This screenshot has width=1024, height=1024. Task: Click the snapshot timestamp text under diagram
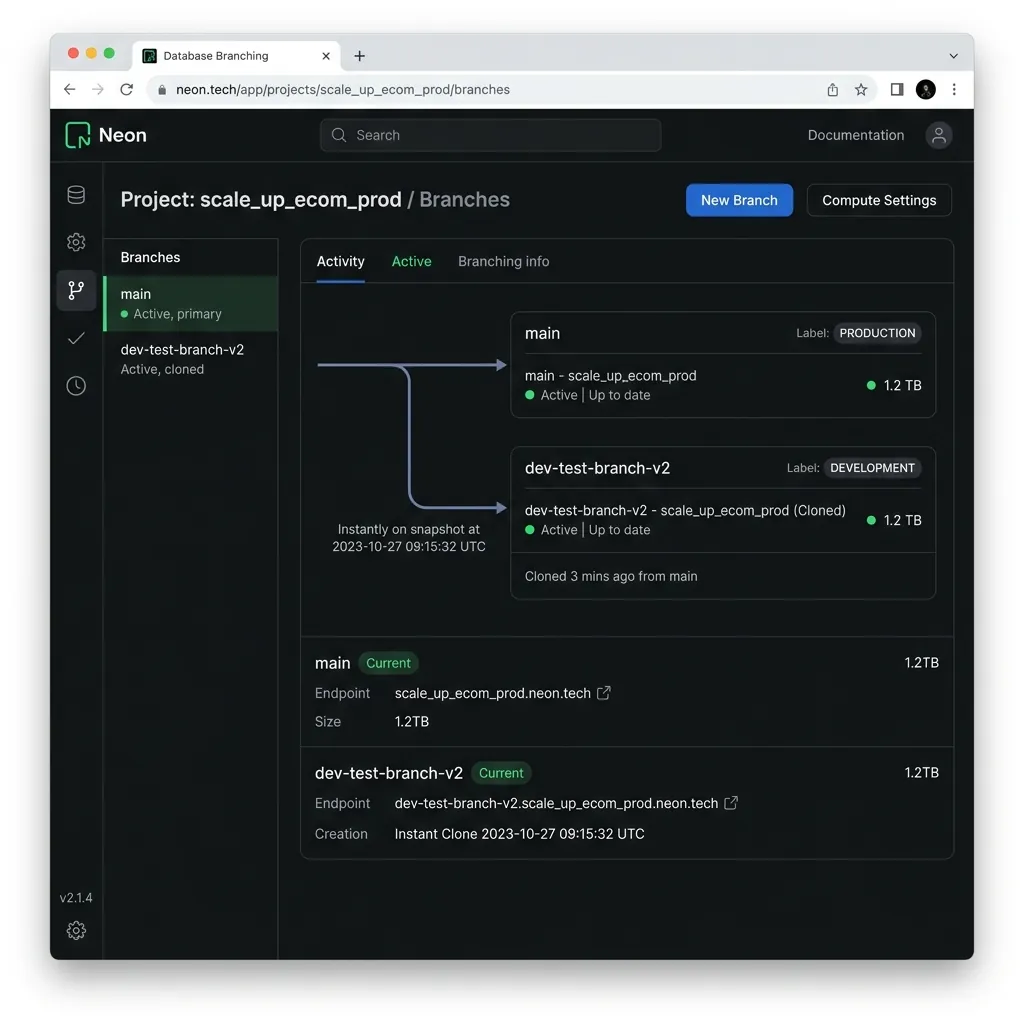(409, 537)
